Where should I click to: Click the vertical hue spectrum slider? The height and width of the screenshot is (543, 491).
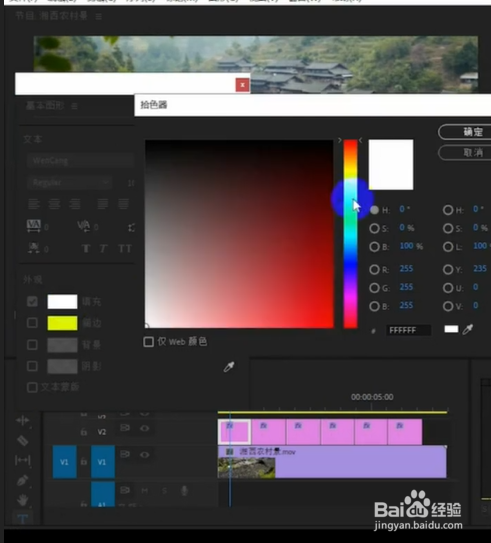coord(350,234)
